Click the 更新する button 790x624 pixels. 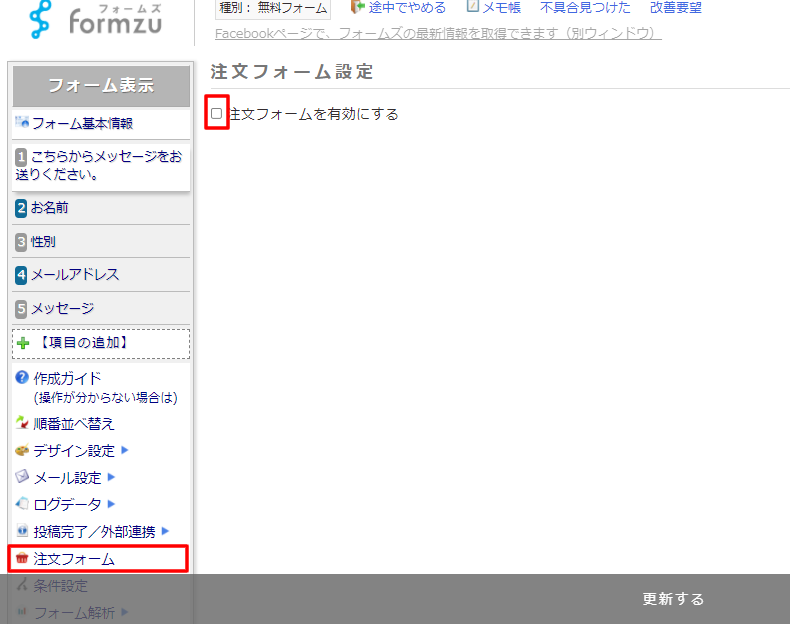(673, 599)
